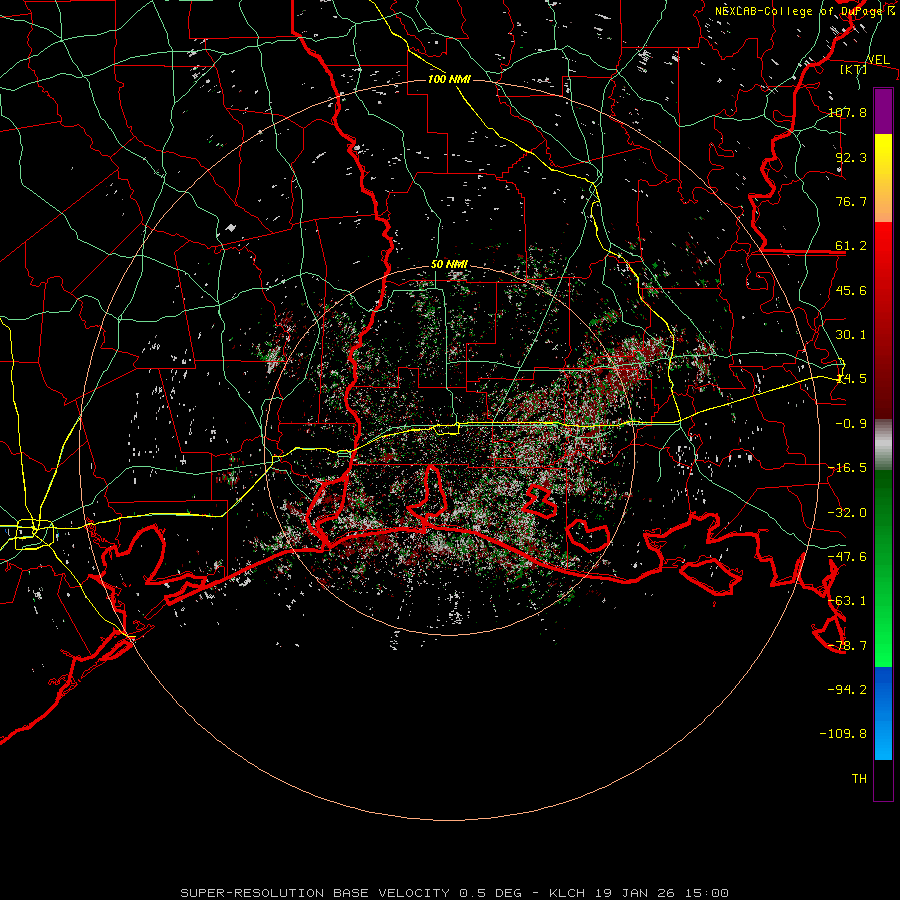Click the TH threshold label

click(859, 779)
